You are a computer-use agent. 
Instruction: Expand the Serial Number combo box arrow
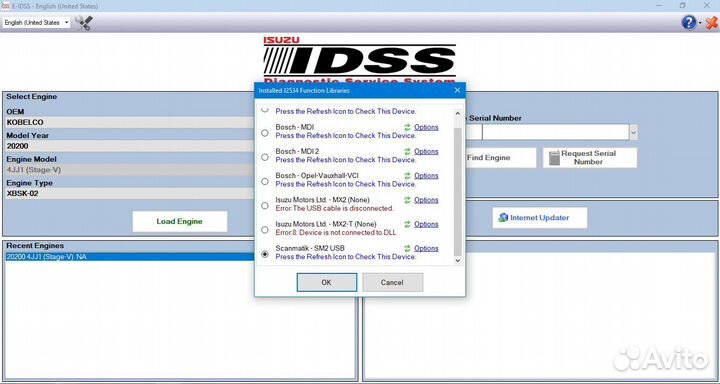(x=633, y=133)
